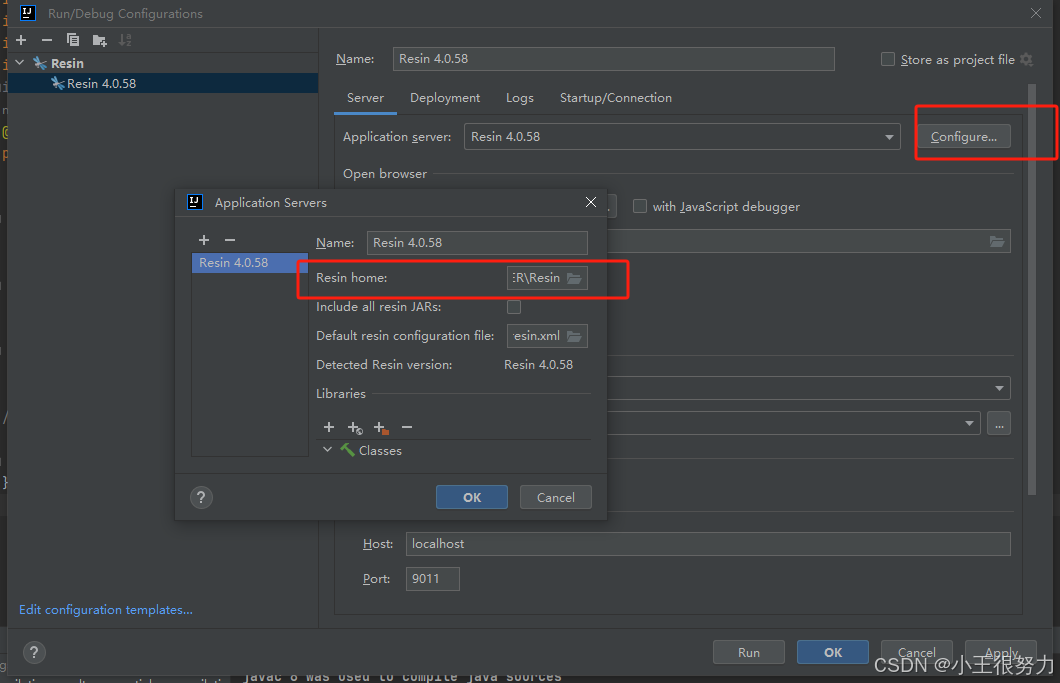The image size is (1060, 683).
Task: Add application server in dialog
Action: pyautogui.click(x=204, y=240)
